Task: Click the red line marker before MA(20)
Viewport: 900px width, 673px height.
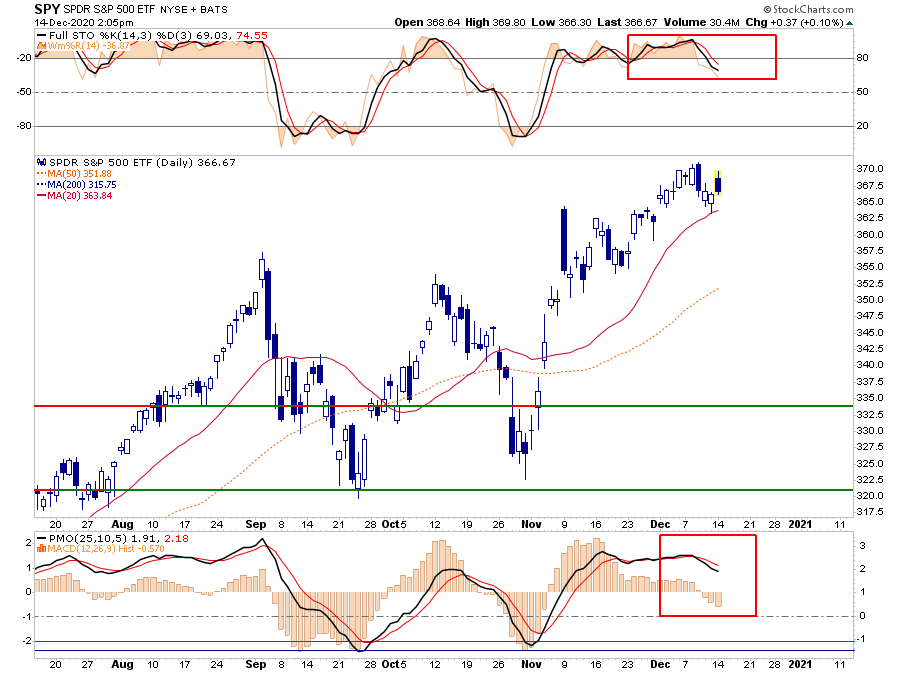Action: [41, 196]
